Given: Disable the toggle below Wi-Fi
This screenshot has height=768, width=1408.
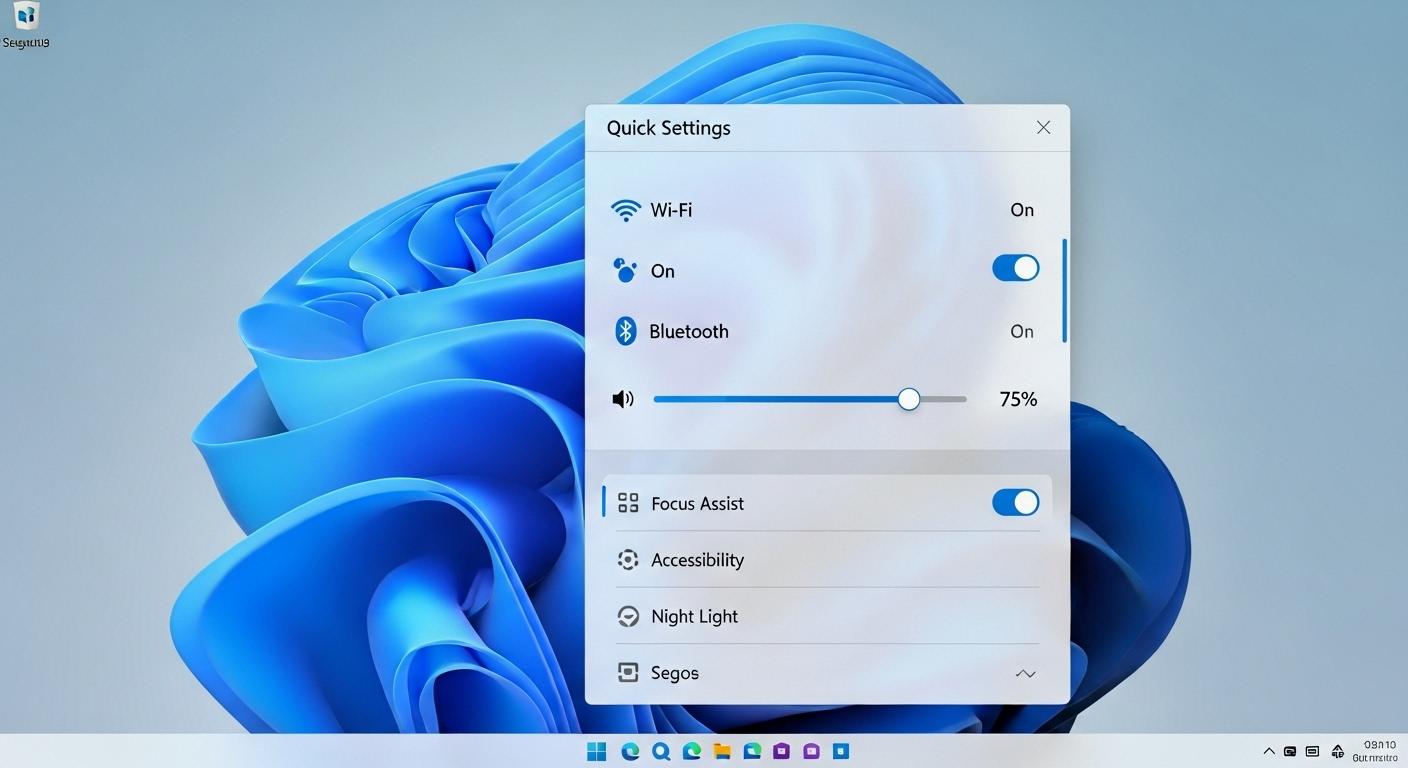Looking at the screenshot, I should click(1015, 268).
